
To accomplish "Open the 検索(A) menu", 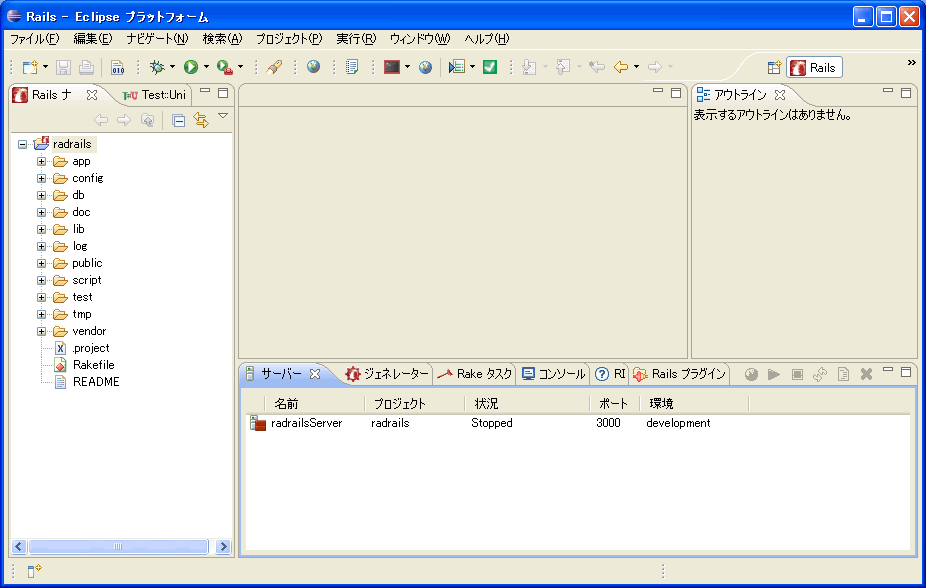I will (222, 39).
